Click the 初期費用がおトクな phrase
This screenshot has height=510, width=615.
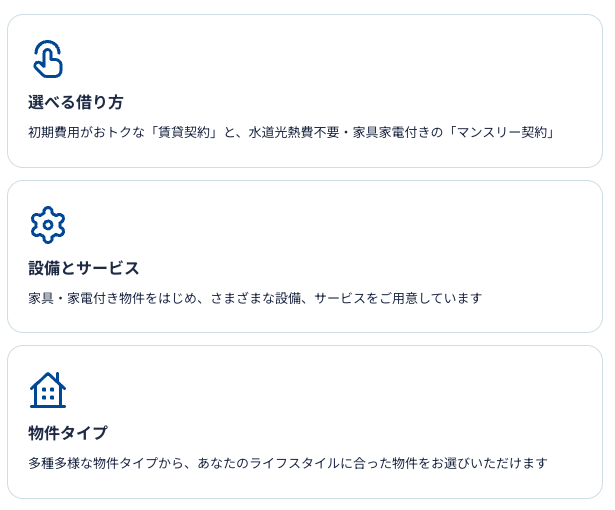(87, 133)
